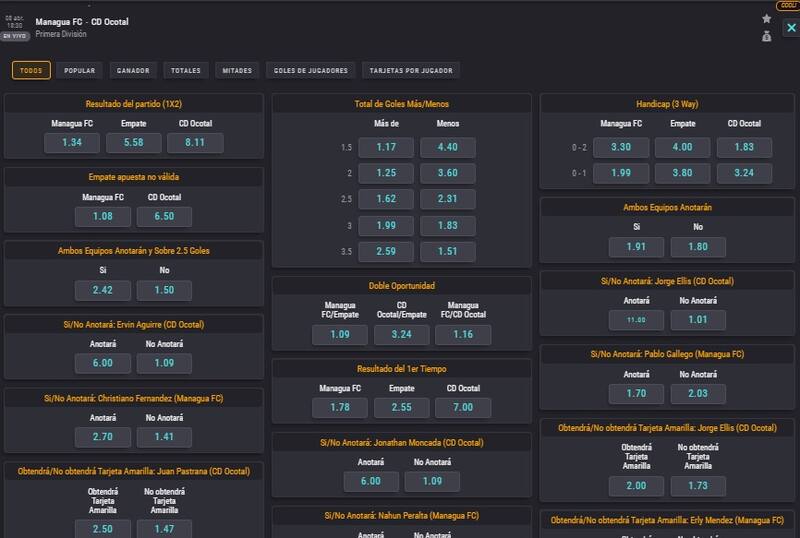Switch to the TOTALES tab
This screenshot has height=538, width=800.
tap(186, 70)
